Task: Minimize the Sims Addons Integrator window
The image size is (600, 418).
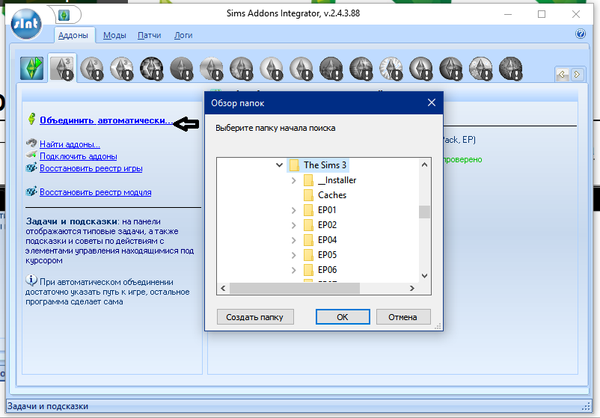Action: click(x=508, y=14)
